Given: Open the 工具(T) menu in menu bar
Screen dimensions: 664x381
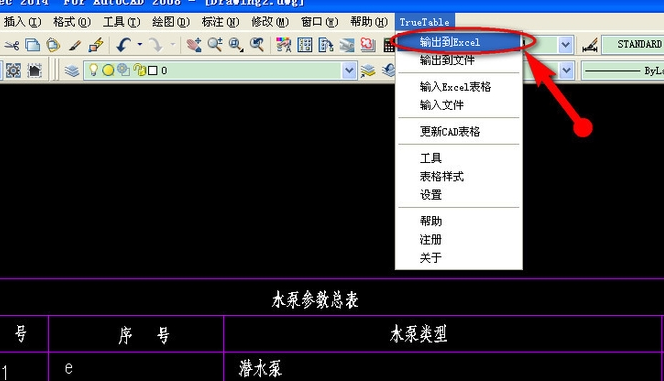Looking at the screenshot, I should tap(122, 22).
